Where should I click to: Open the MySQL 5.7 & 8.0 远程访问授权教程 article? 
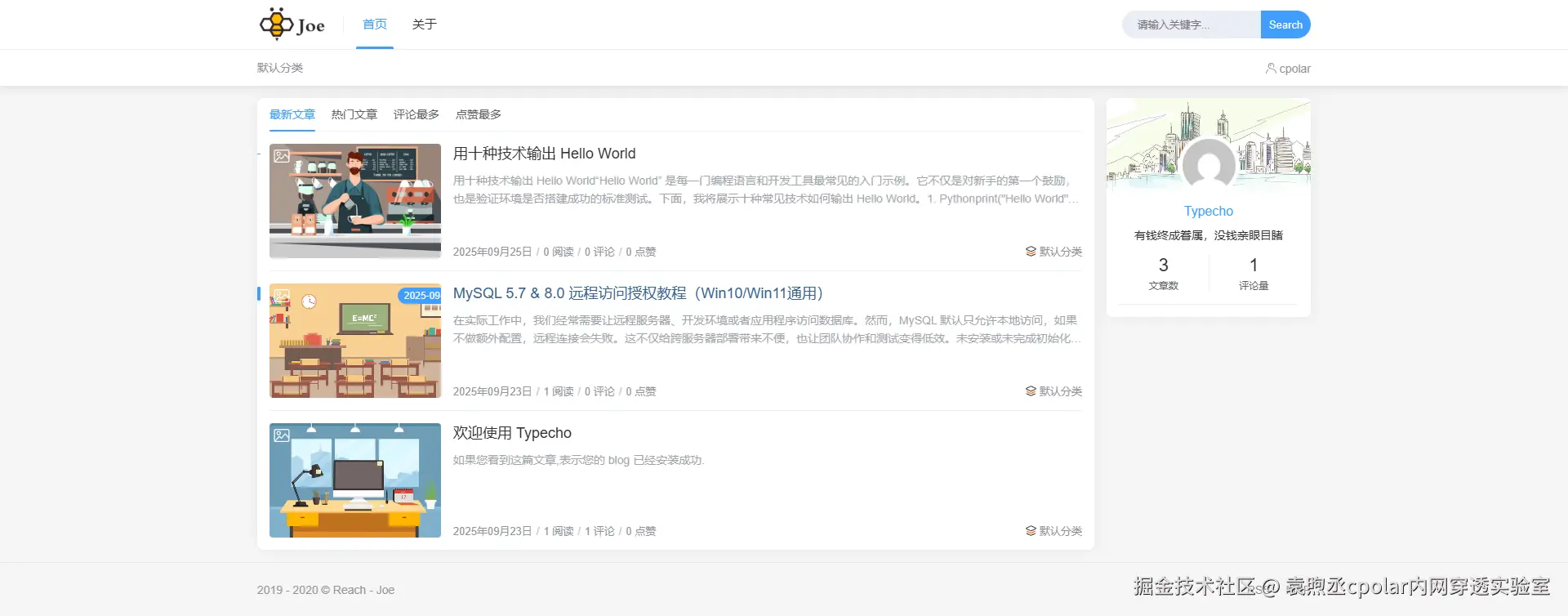(639, 293)
